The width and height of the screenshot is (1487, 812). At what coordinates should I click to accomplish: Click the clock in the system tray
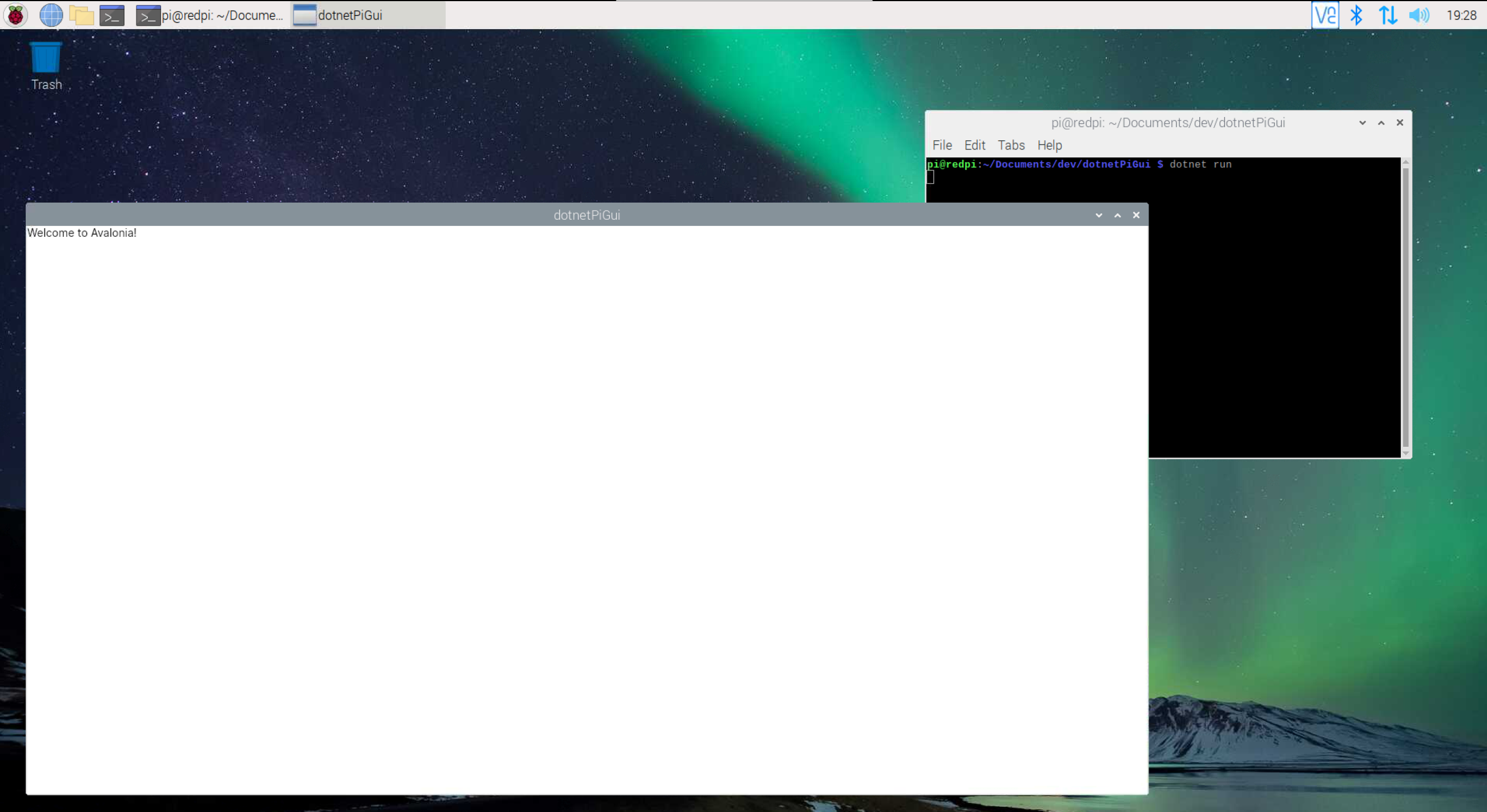[1462, 15]
